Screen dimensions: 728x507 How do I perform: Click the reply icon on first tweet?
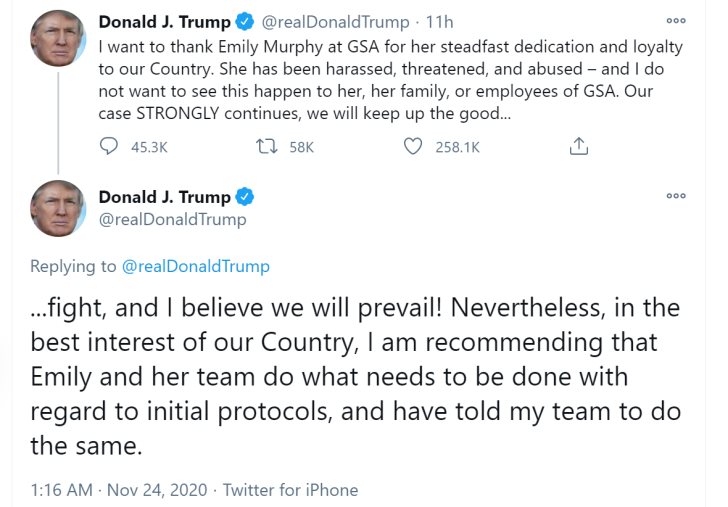110,146
